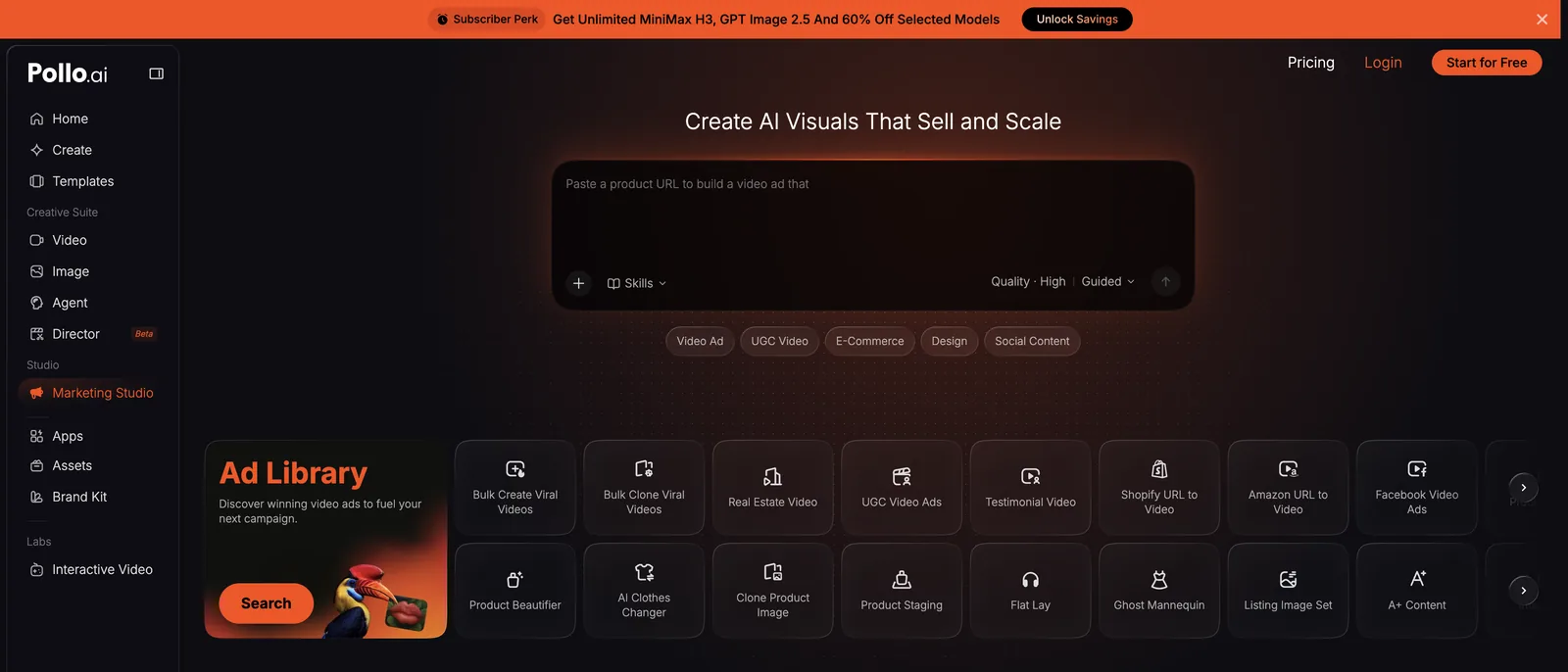1568x672 pixels.
Task: Click the Unlock Savings button
Action: click(1077, 20)
